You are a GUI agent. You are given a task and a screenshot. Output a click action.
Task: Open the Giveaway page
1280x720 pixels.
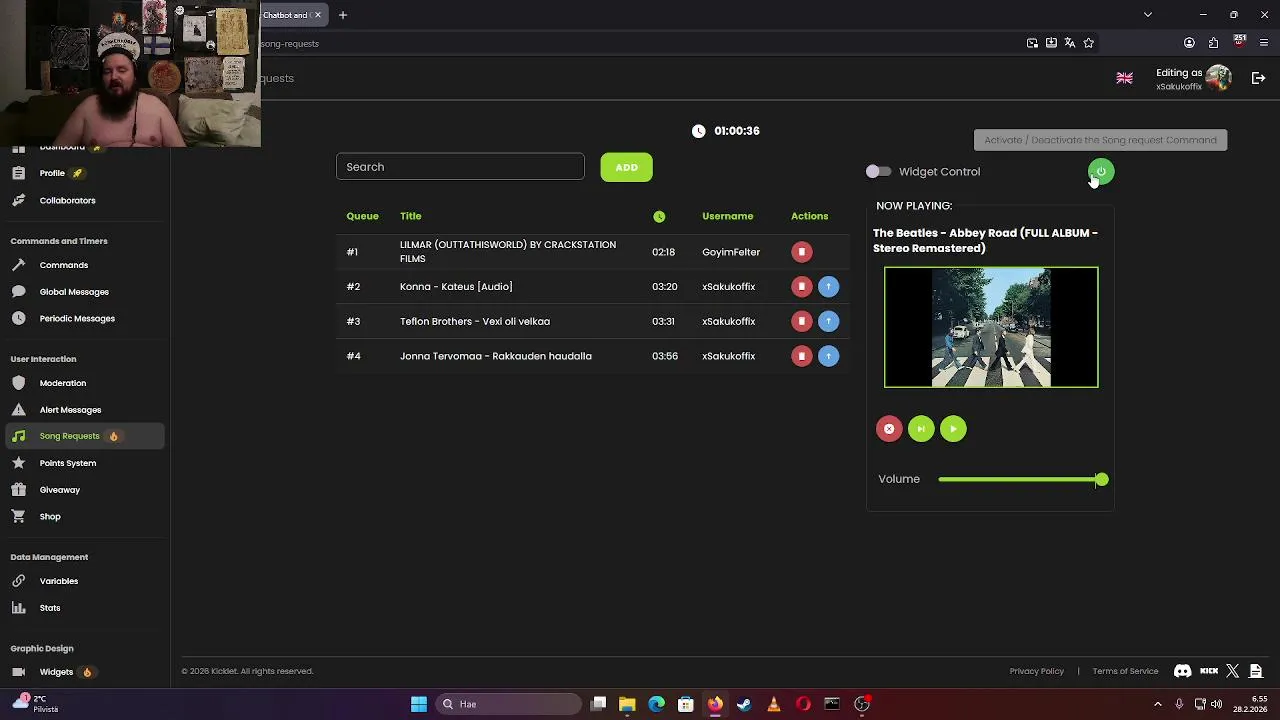point(59,490)
